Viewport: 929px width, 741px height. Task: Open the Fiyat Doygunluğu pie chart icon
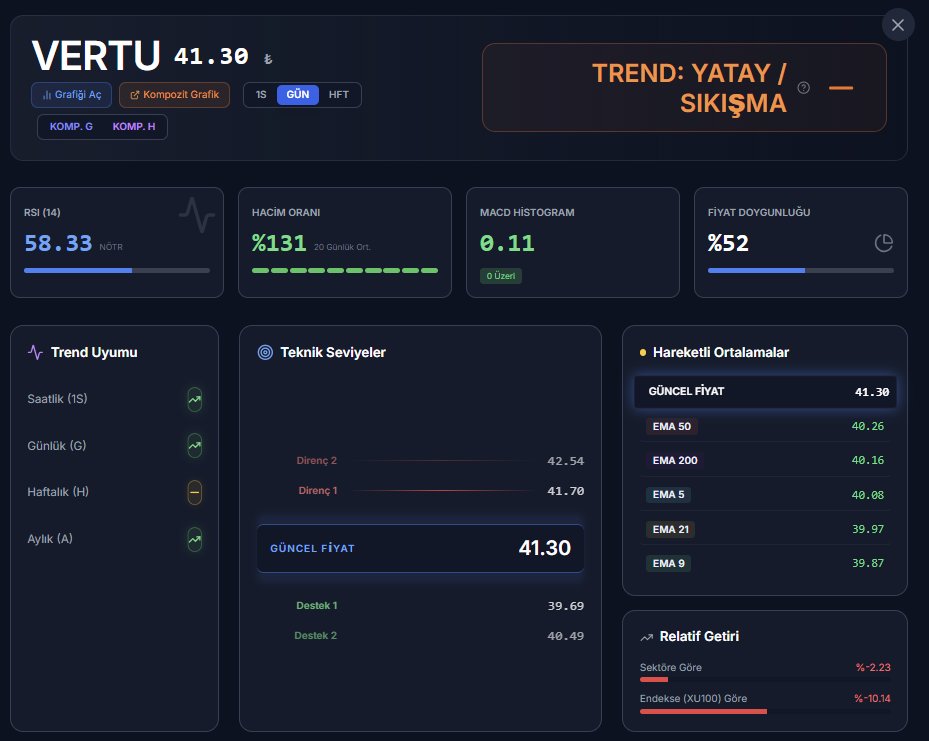(x=883, y=242)
